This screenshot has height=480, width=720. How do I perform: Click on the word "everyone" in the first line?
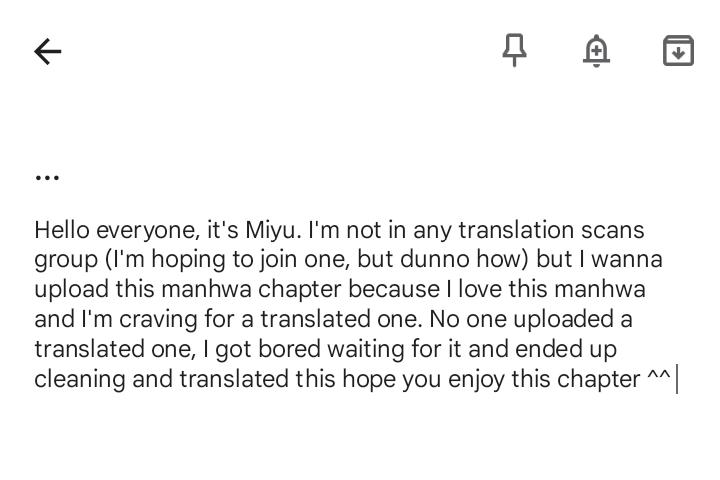pos(149,230)
